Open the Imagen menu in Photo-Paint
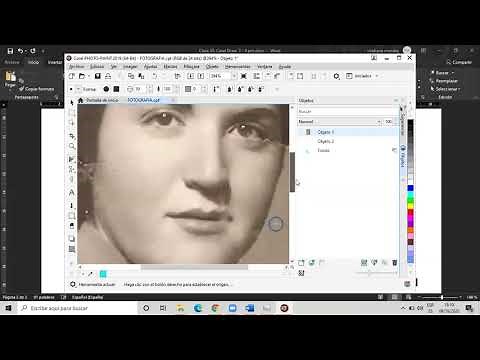 click(130, 67)
